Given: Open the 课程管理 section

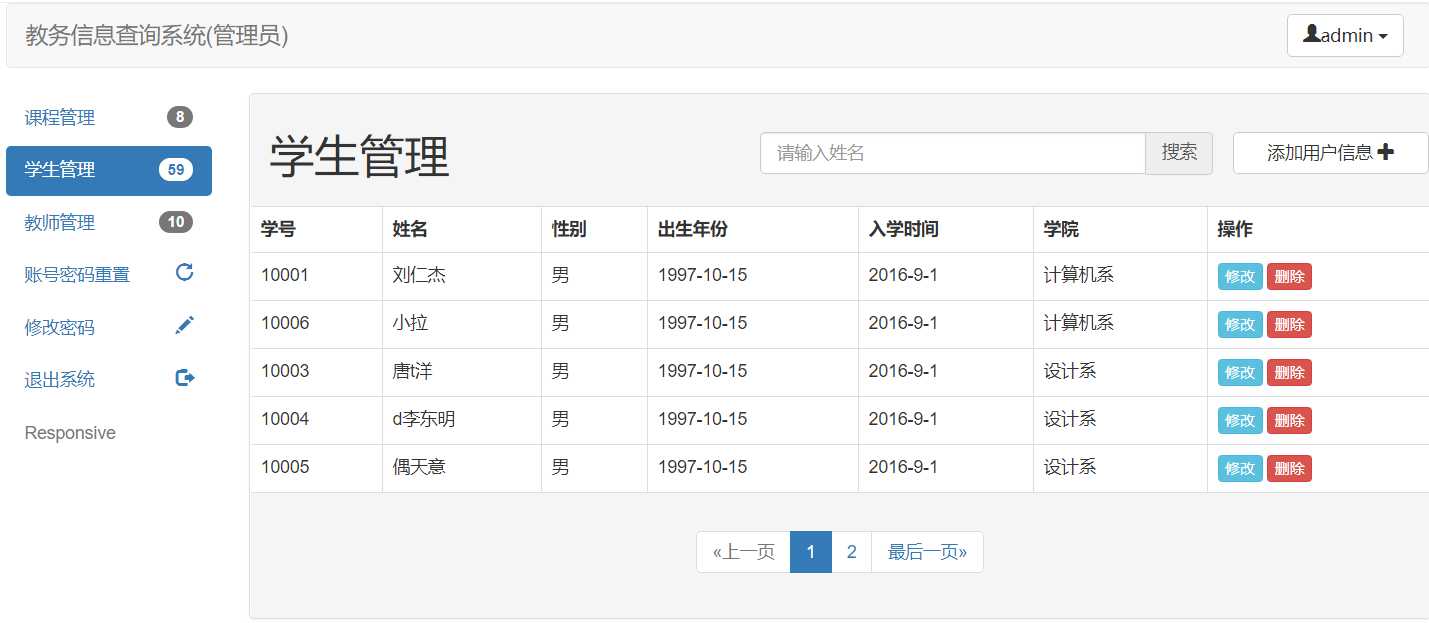Looking at the screenshot, I should pos(59,116).
